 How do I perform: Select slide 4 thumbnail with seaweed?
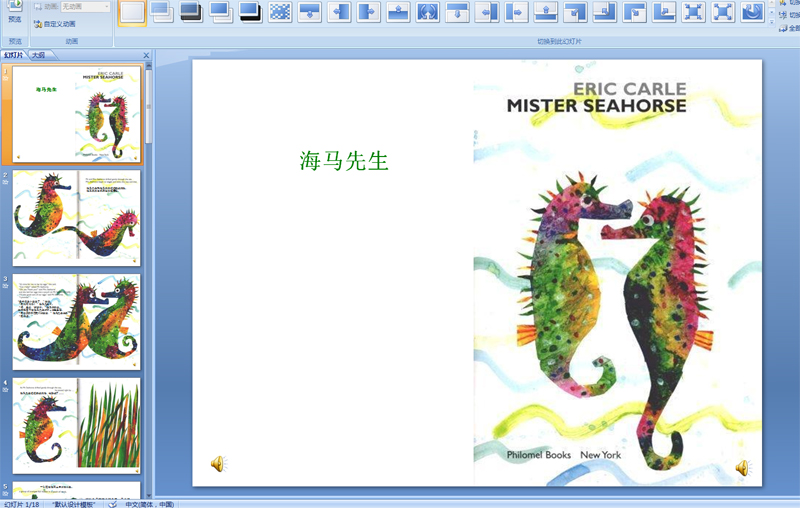77,426
